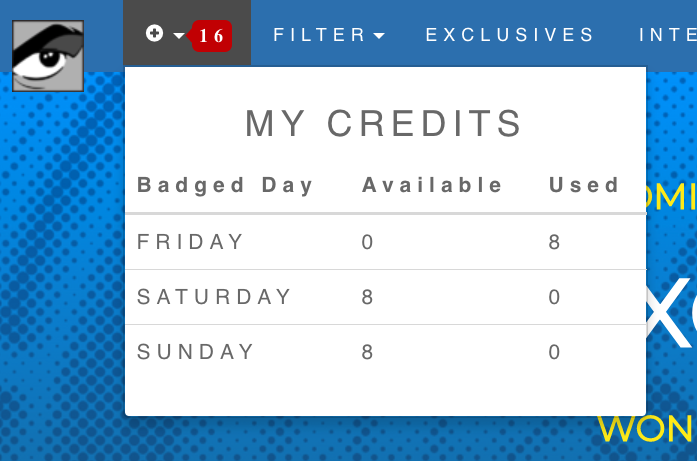Click Sunday's used credits value 0

coord(554,352)
